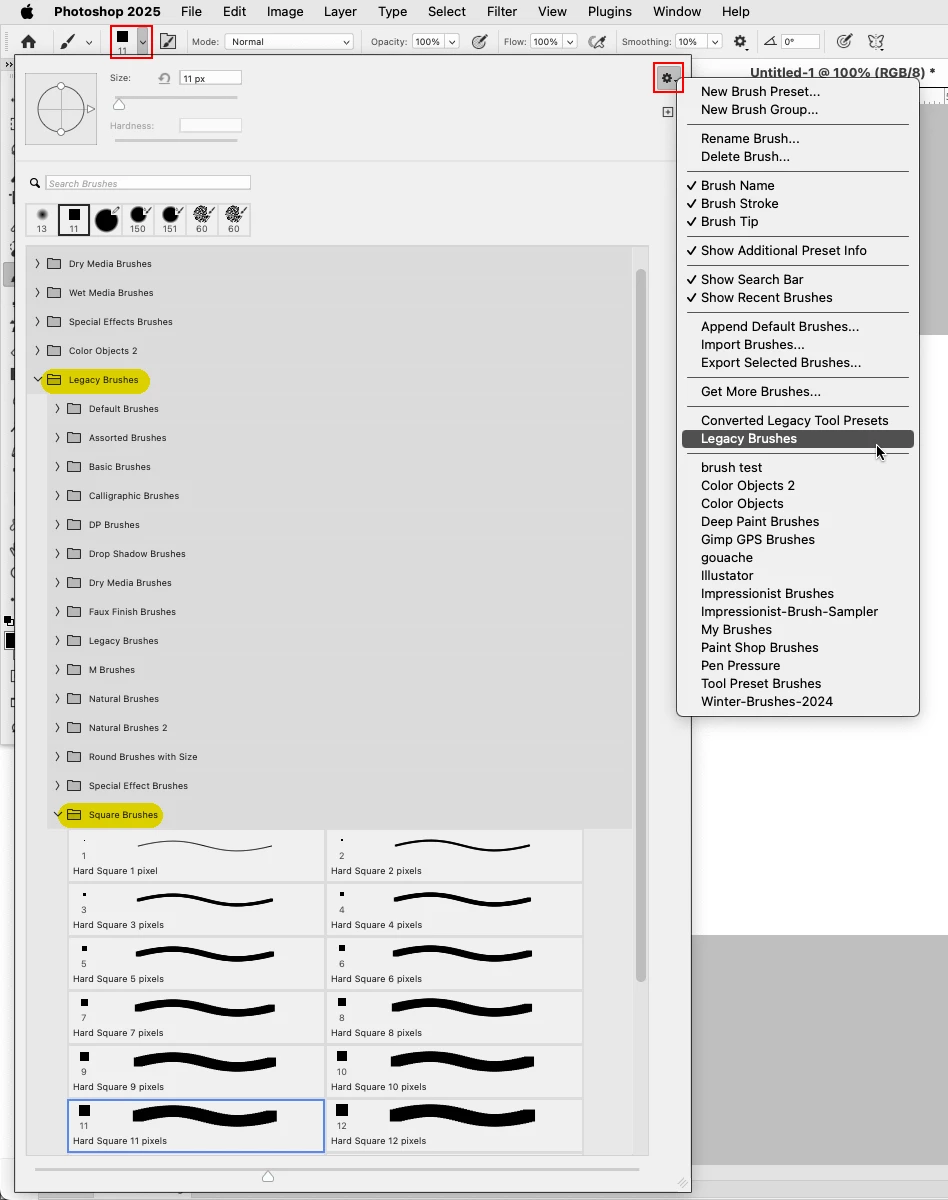Click the brush angle and roundness preview
This screenshot has width=948, height=1200.
(61, 109)
